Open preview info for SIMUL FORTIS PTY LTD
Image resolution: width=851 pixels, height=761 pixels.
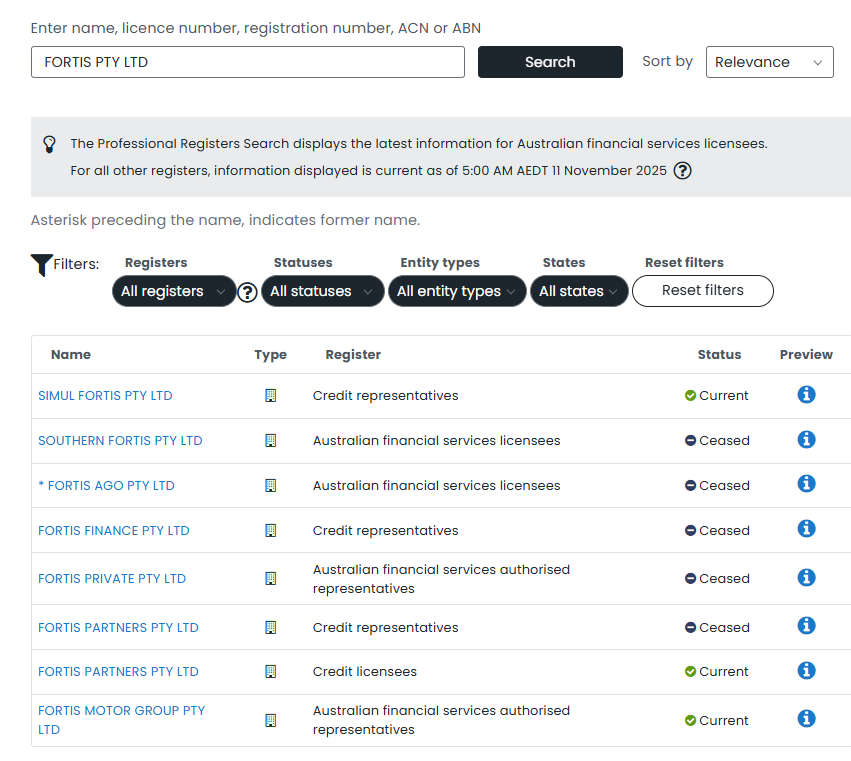coord(806,394)
